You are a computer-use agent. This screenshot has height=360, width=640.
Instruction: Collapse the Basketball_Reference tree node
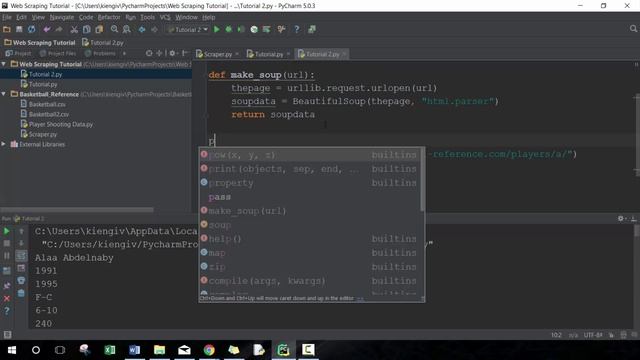coord(4,94)
